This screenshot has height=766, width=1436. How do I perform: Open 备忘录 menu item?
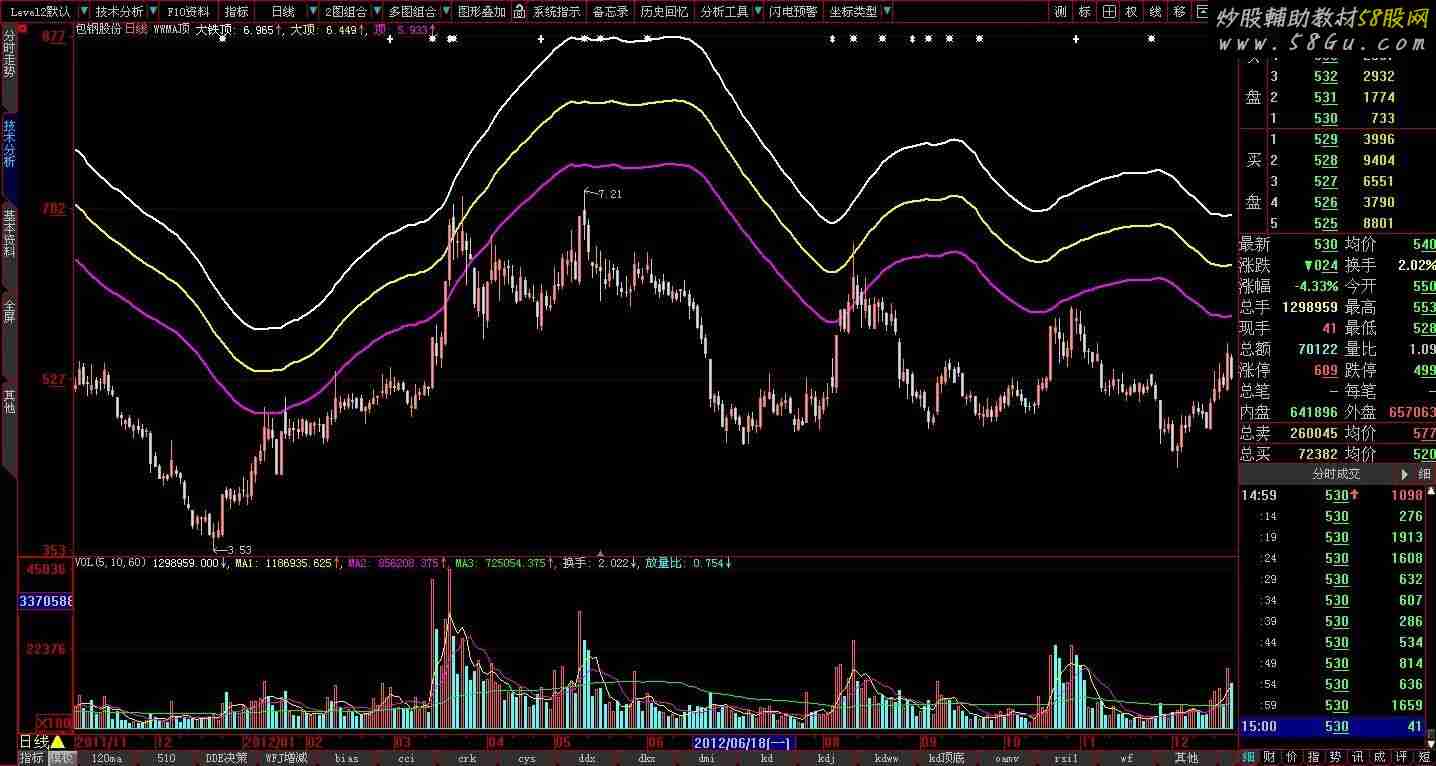tap(610, 12)
